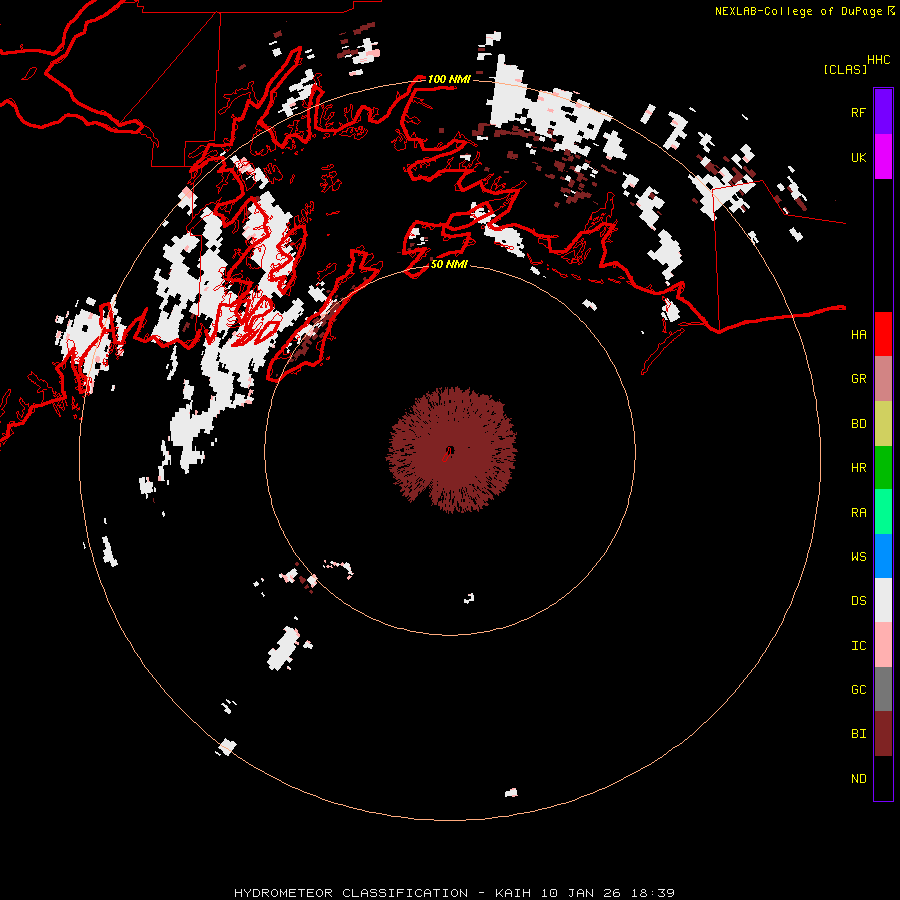Click the GC legend label
This screenshot has height=900, width=900.
(x=858, y=690)
